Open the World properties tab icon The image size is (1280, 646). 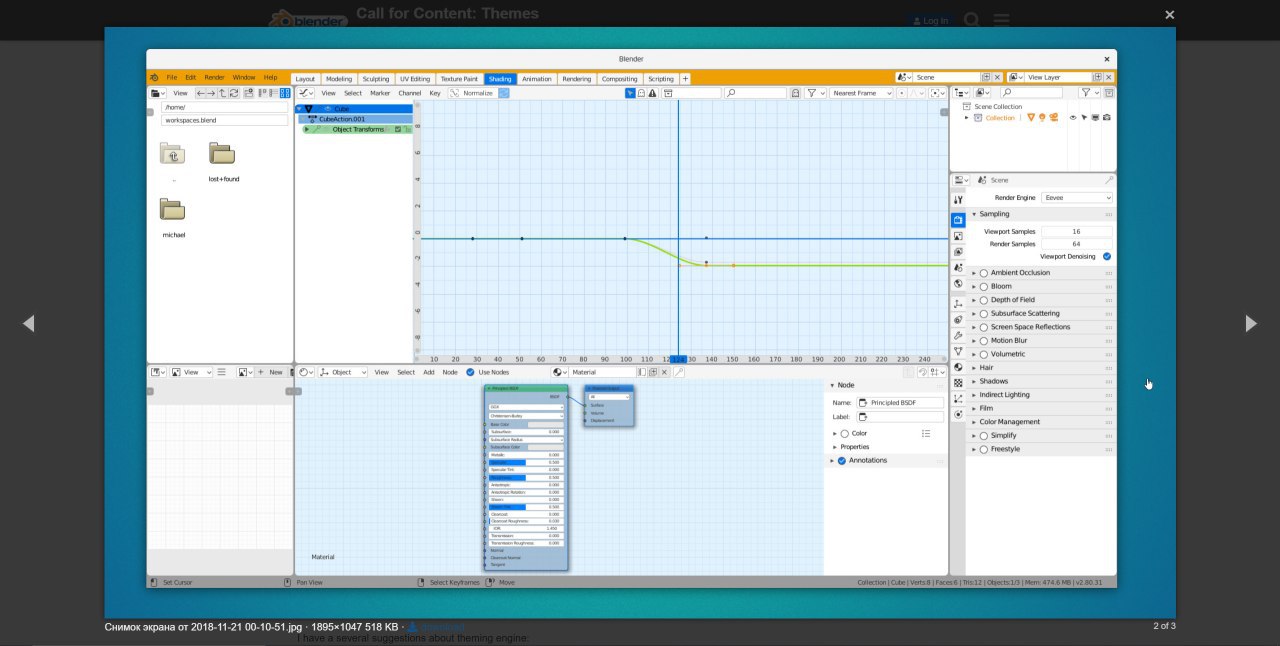point(958,283)
